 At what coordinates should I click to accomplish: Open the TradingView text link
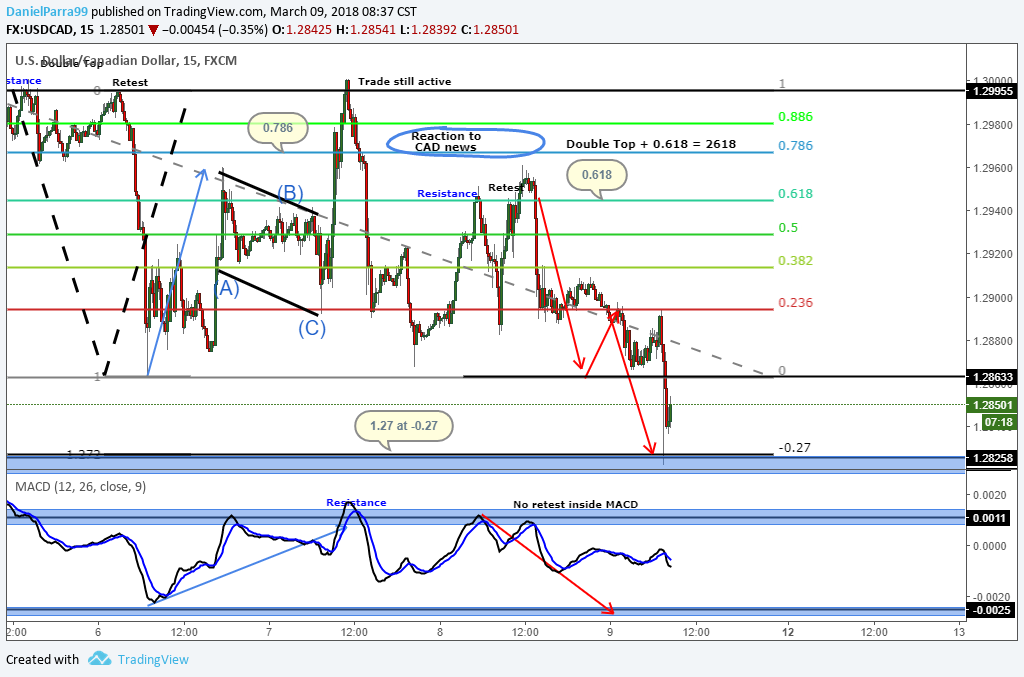point(153,659)
